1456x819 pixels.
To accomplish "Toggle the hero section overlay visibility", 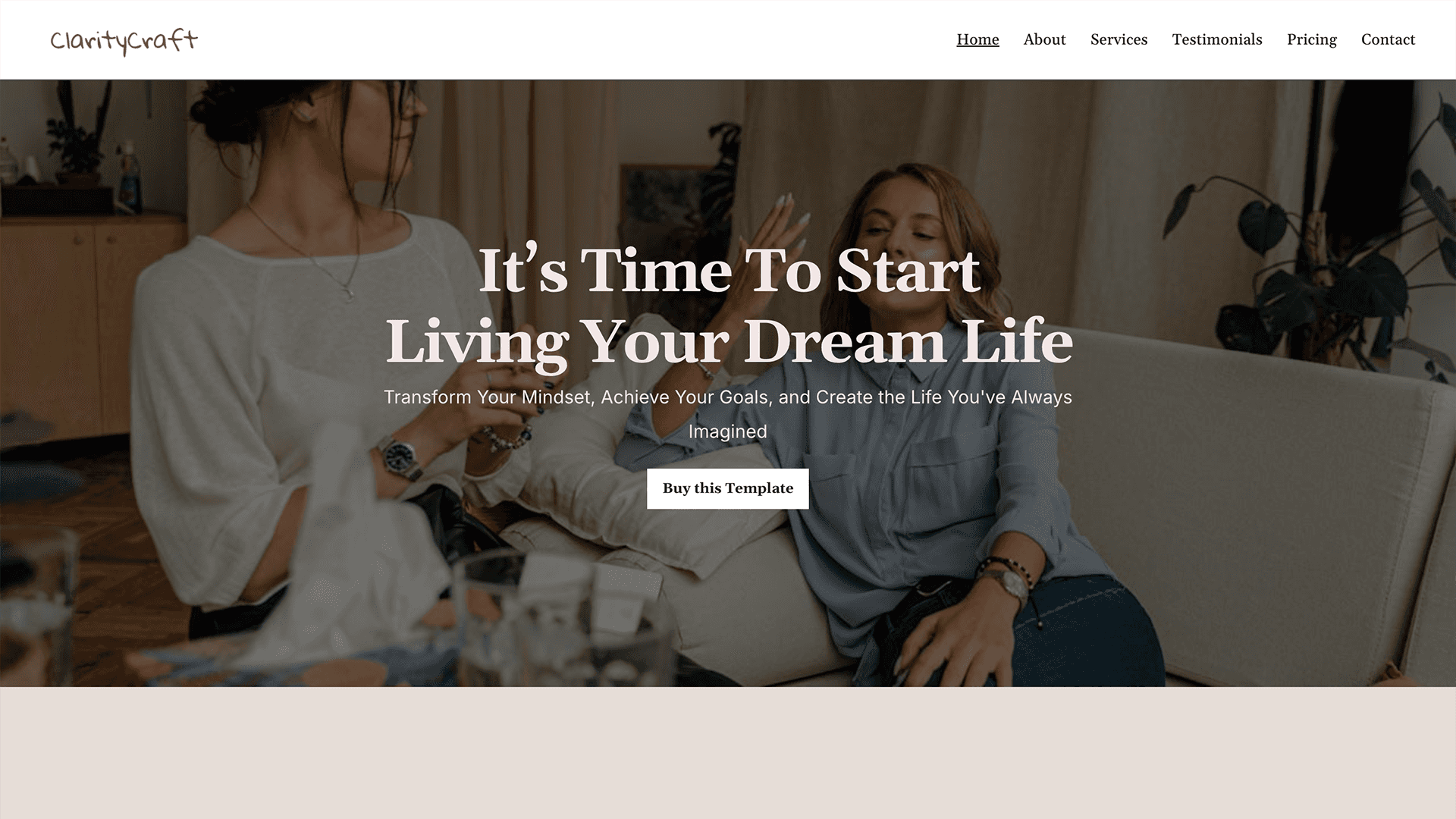I will [x=728, y=383].
